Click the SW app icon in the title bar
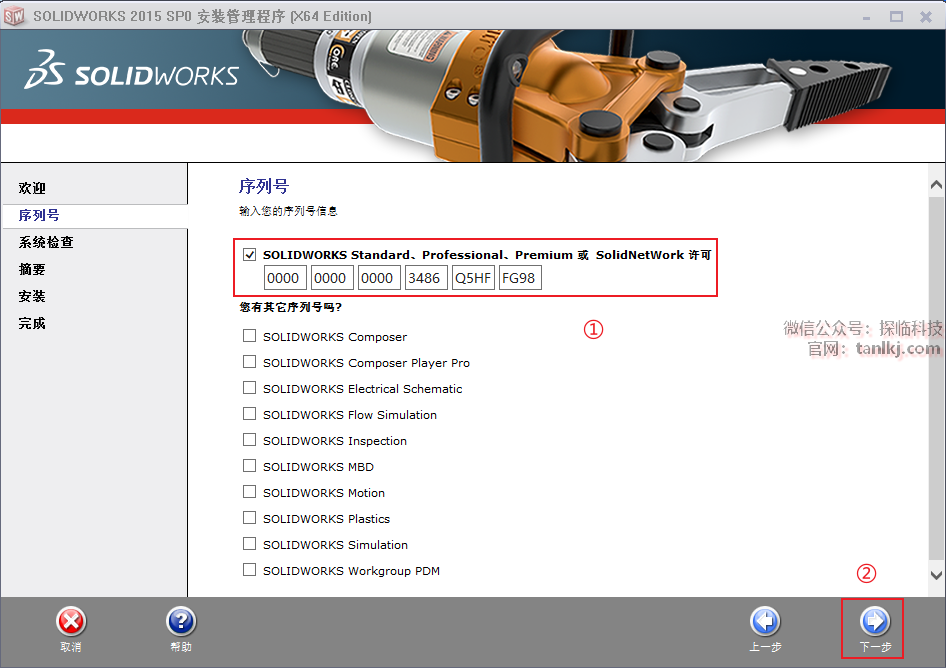Viewport: 946px width, 668px height. [14, 16]
